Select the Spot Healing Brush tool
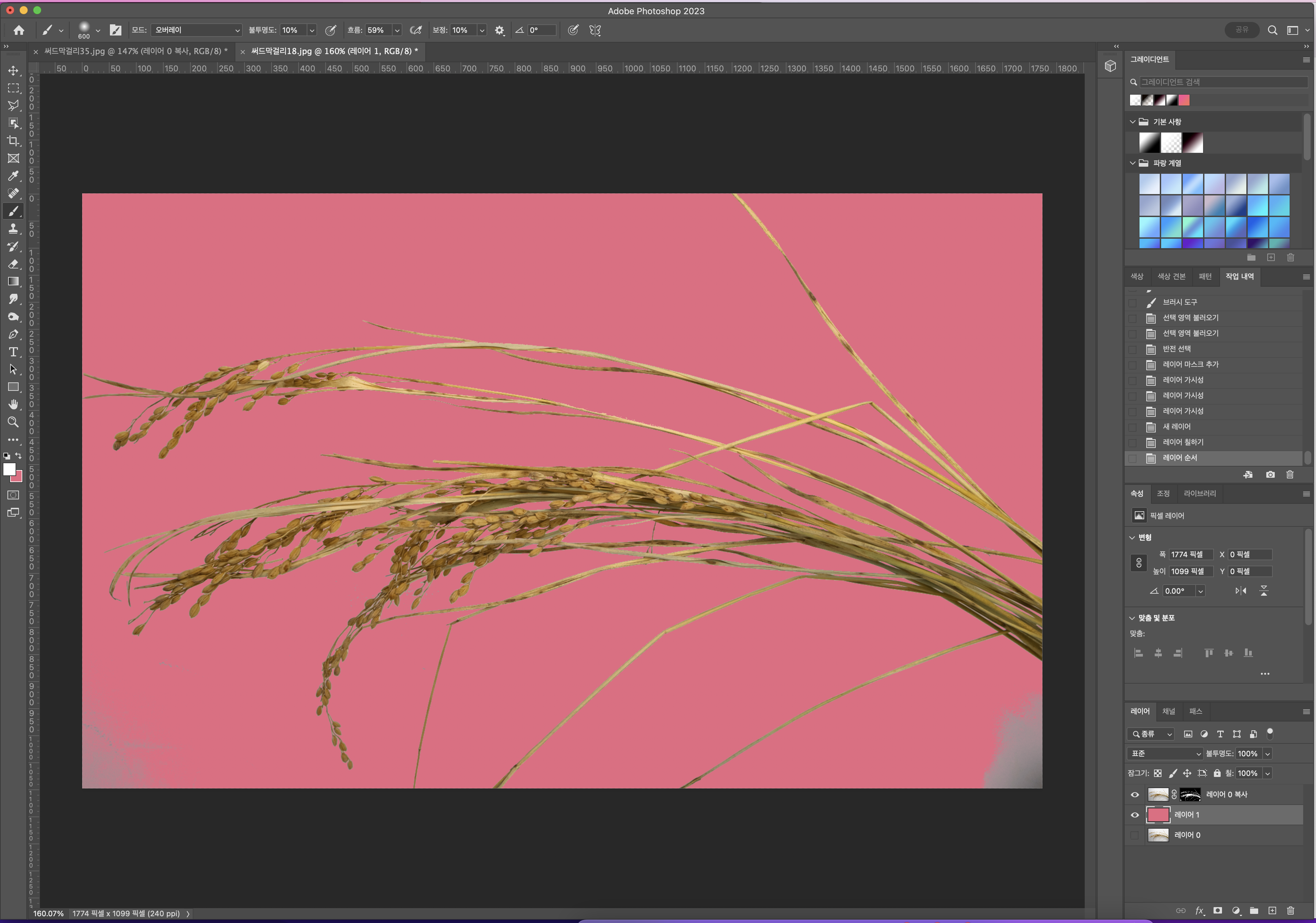The image size is (1316, 923). 13,194
